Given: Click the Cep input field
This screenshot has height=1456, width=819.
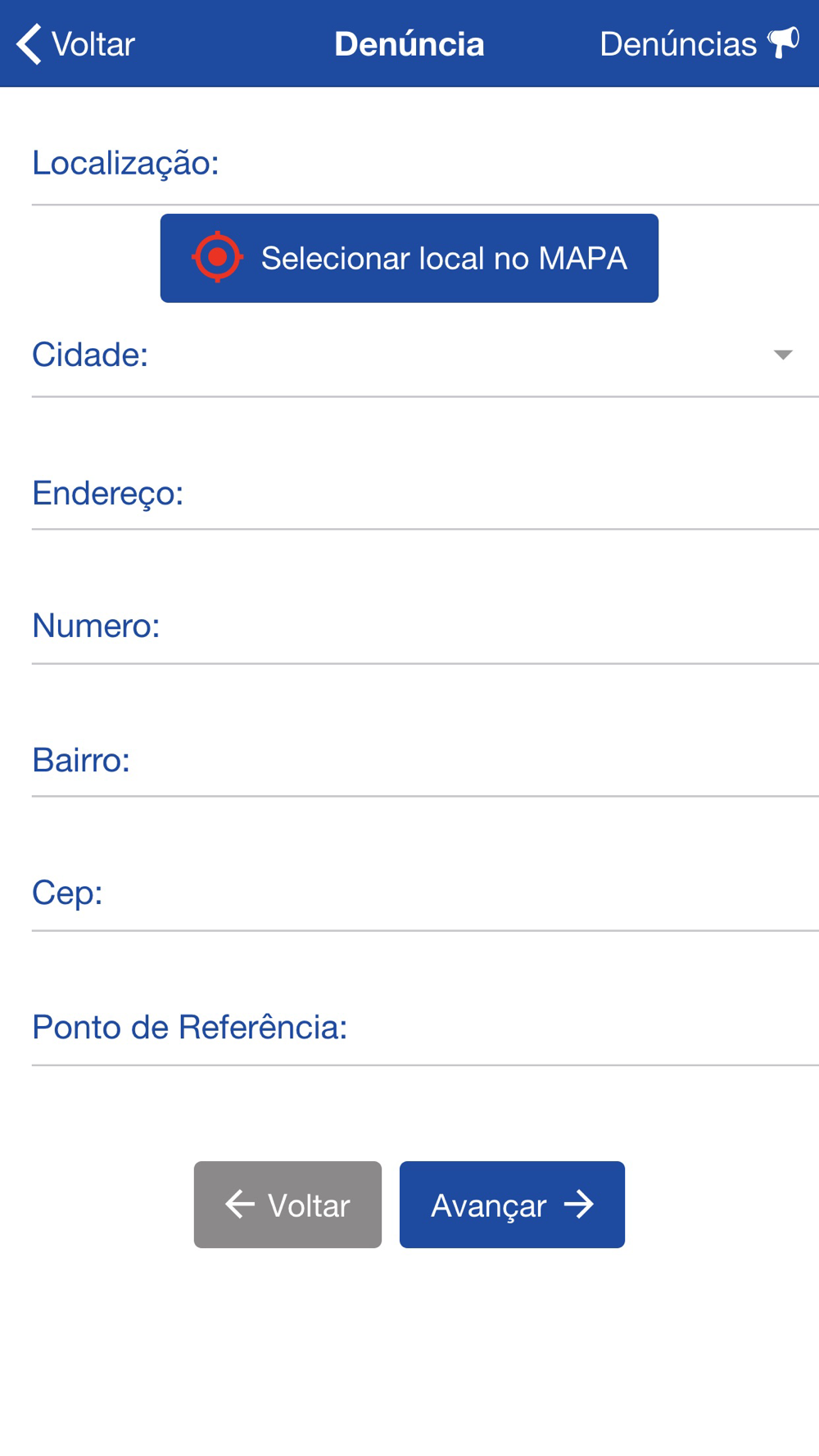Looking at the screenshot, I should [x=425, y=893].
